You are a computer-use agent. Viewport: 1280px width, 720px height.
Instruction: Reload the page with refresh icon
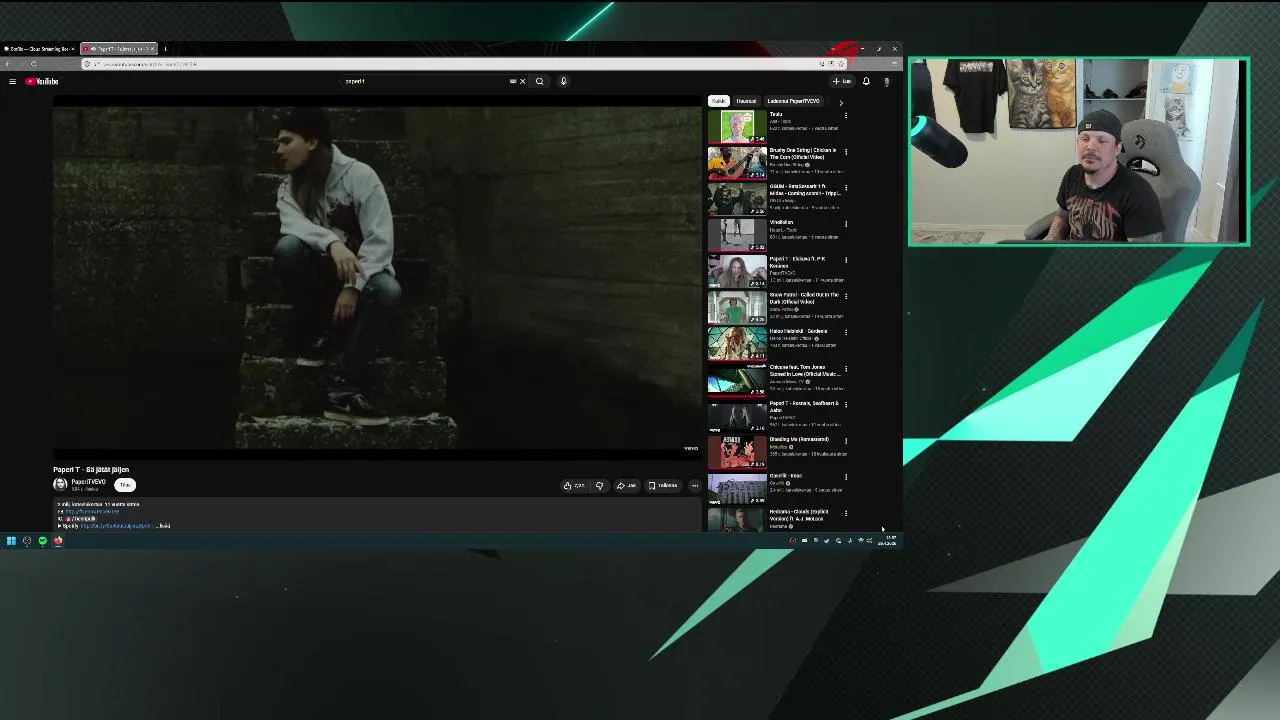(x=33, y=64)
